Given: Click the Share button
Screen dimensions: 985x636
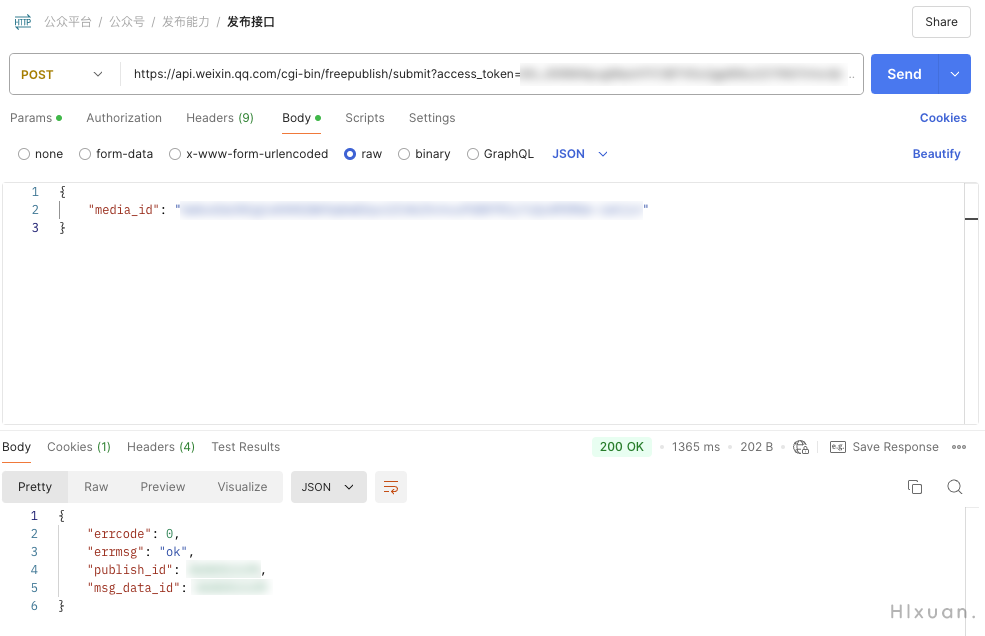Looking at the screenshot, I should (941, 22).
